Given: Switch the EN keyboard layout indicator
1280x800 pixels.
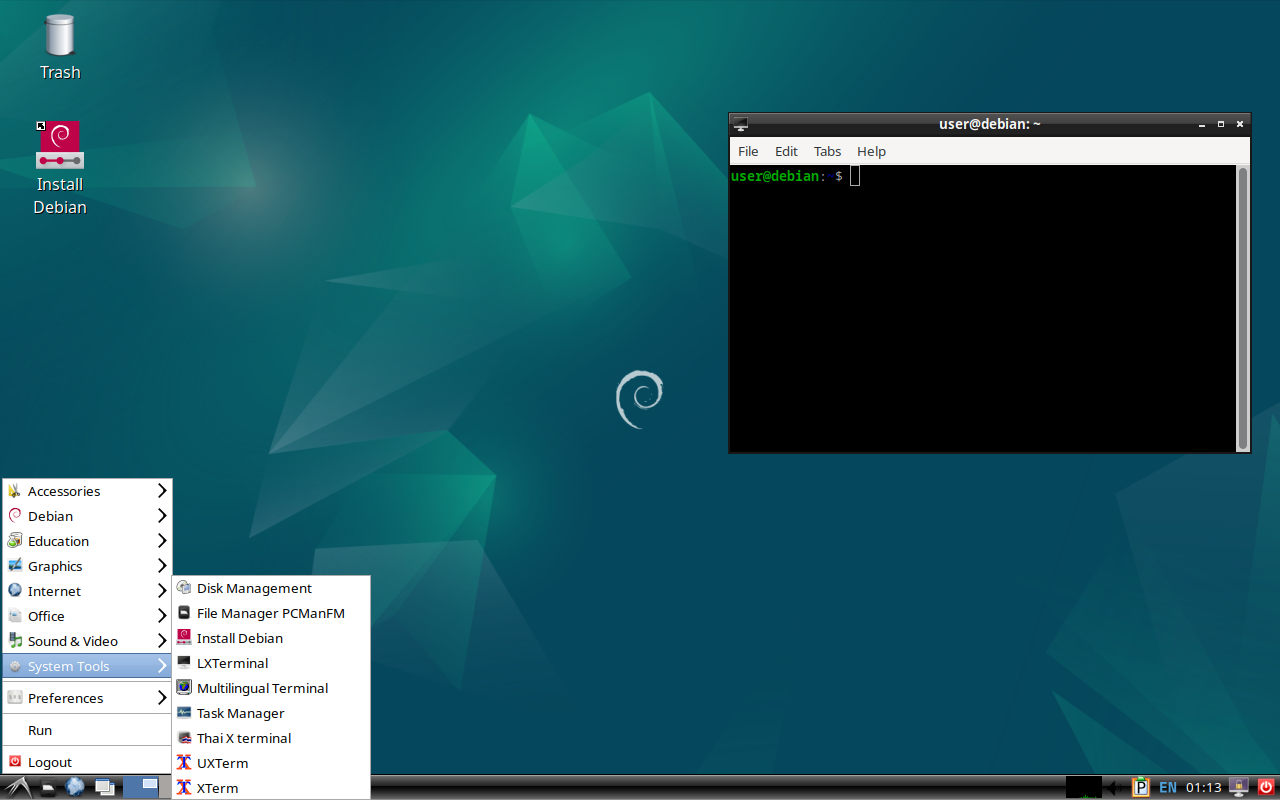Looking at the screenshot, I should click(x=1168, y=788).
